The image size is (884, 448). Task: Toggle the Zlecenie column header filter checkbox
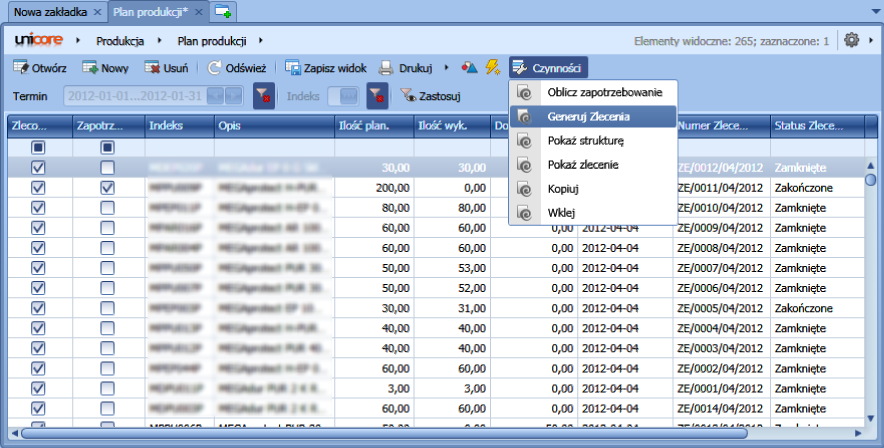39,147
